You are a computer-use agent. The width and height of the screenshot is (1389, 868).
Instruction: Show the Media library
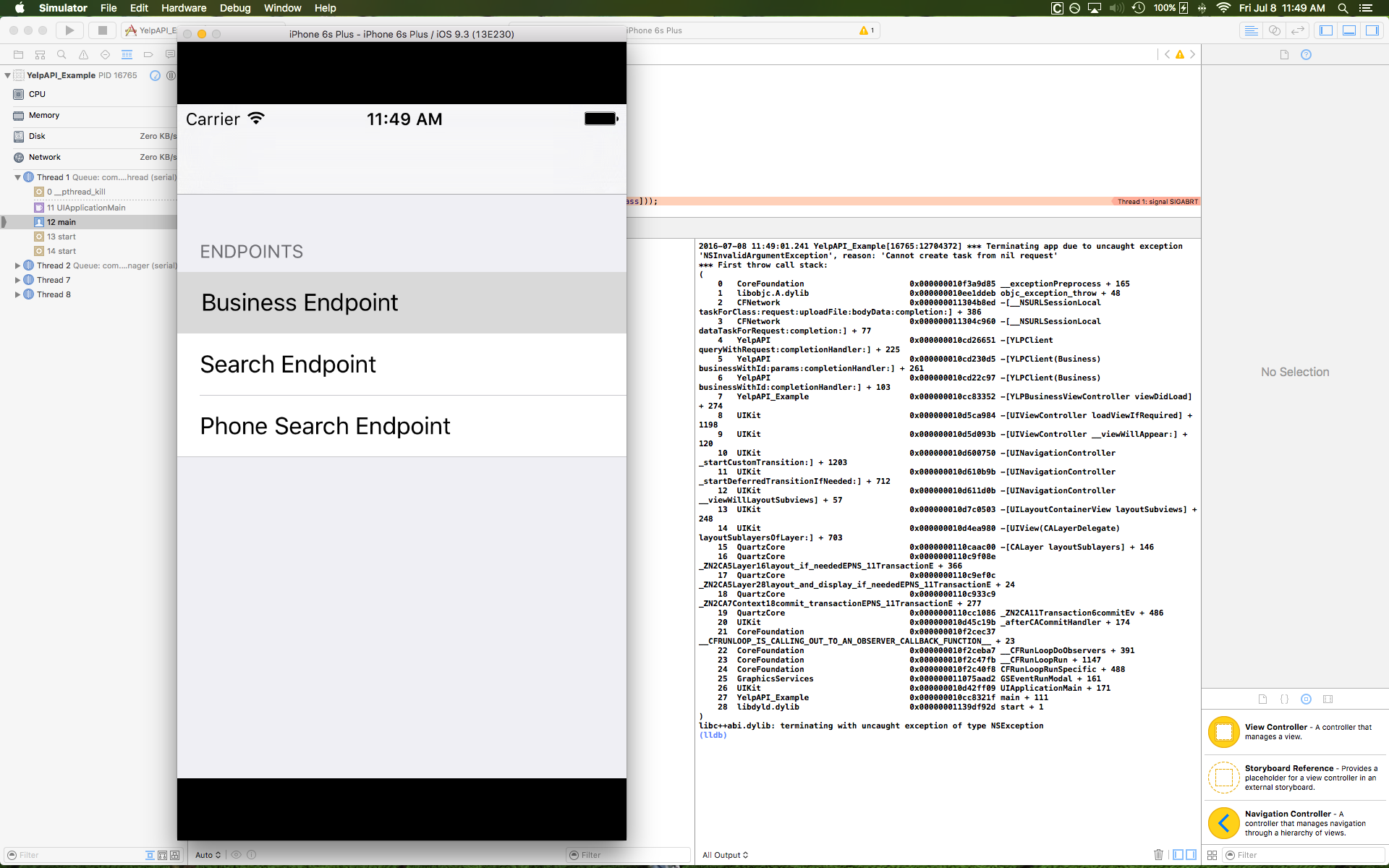(x=1328, y=699)
